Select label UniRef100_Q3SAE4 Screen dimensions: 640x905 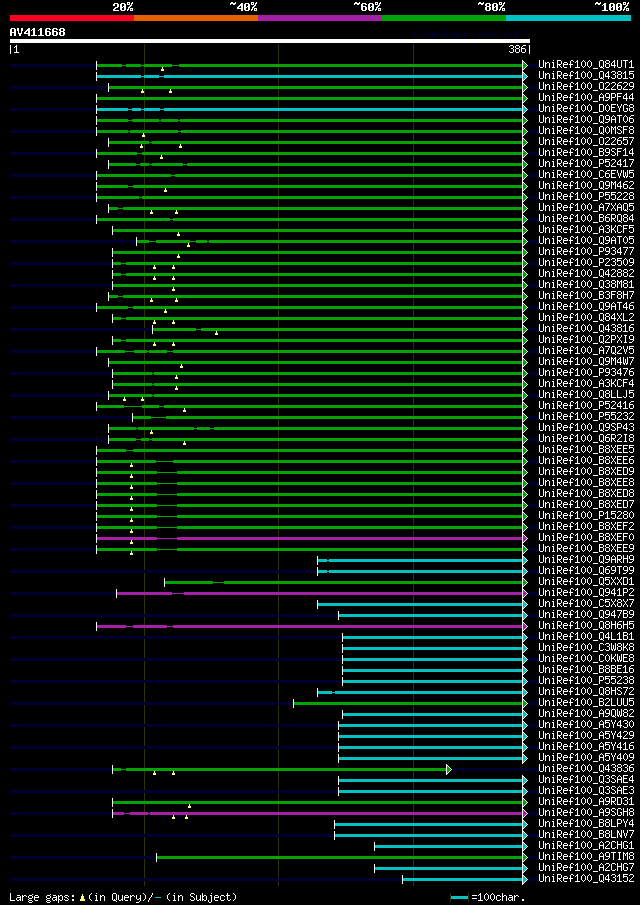coord(586,780)
